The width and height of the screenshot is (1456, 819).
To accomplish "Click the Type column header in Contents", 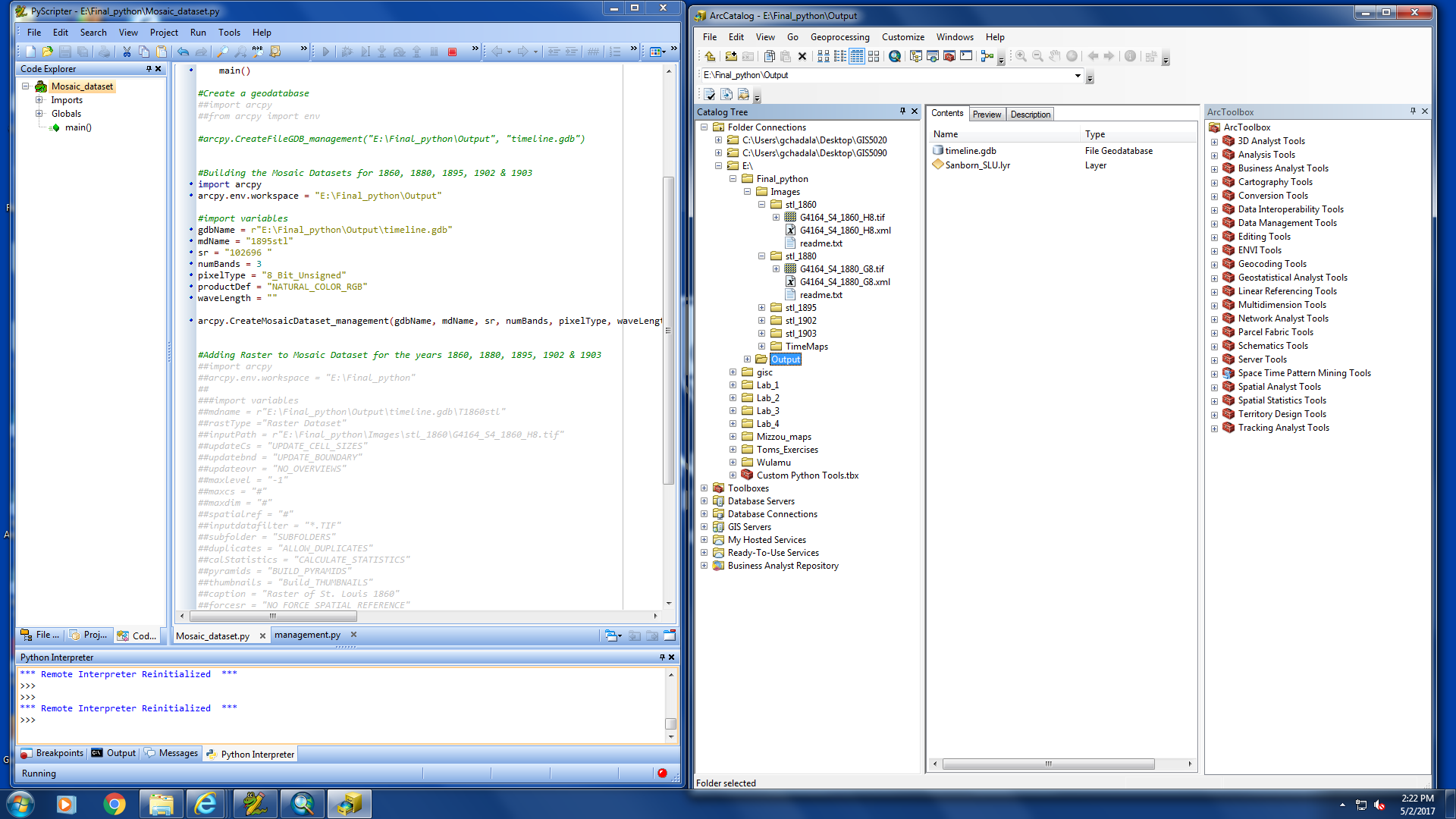I will pos(1138,134).
